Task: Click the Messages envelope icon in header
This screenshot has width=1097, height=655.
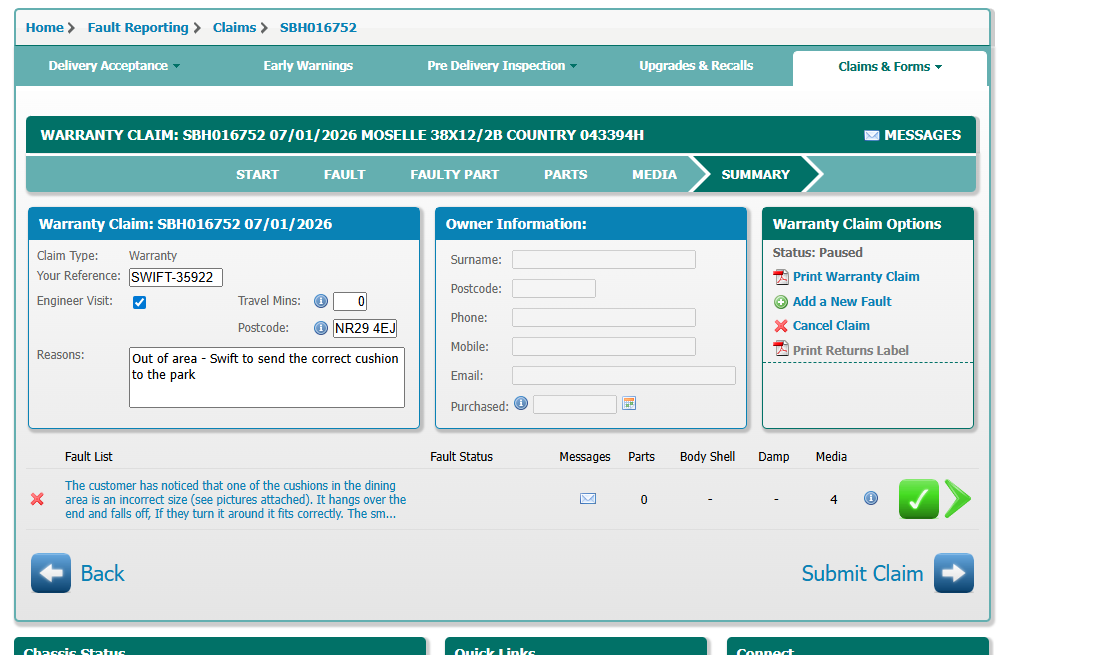Action: (871, 136)
